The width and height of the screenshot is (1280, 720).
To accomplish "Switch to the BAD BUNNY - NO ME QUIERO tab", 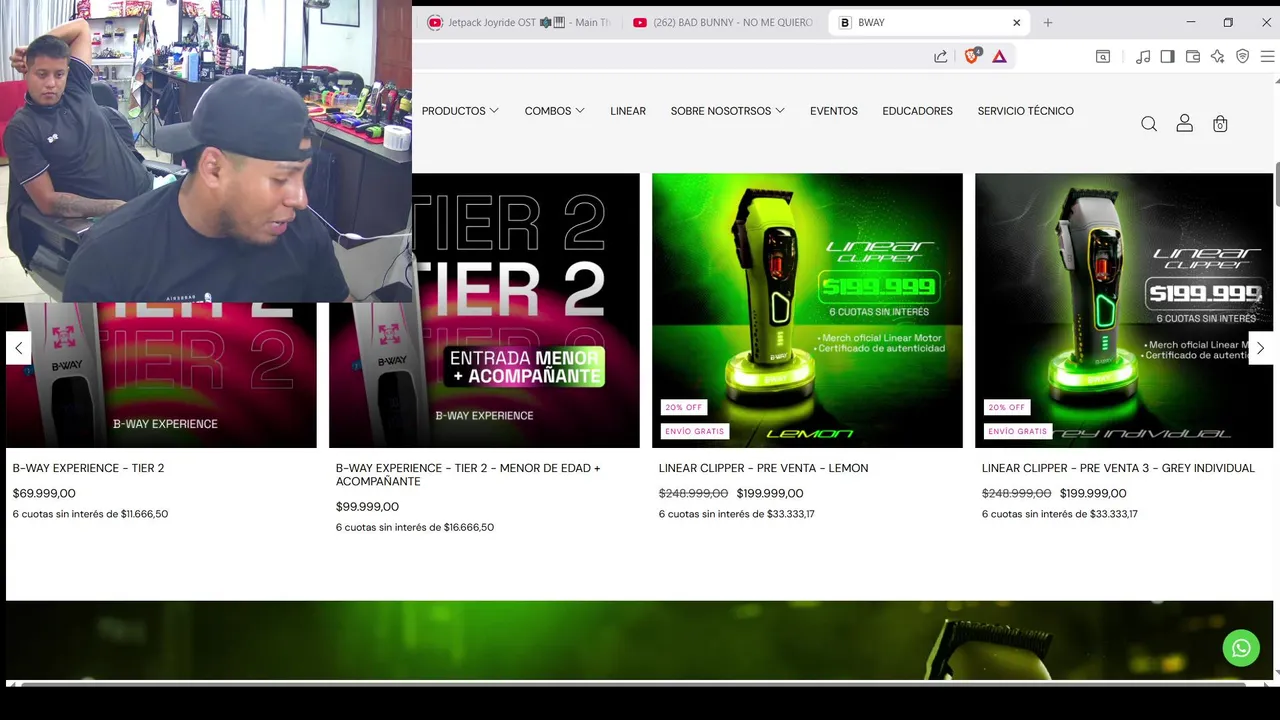I will click(x=723, y=22).
